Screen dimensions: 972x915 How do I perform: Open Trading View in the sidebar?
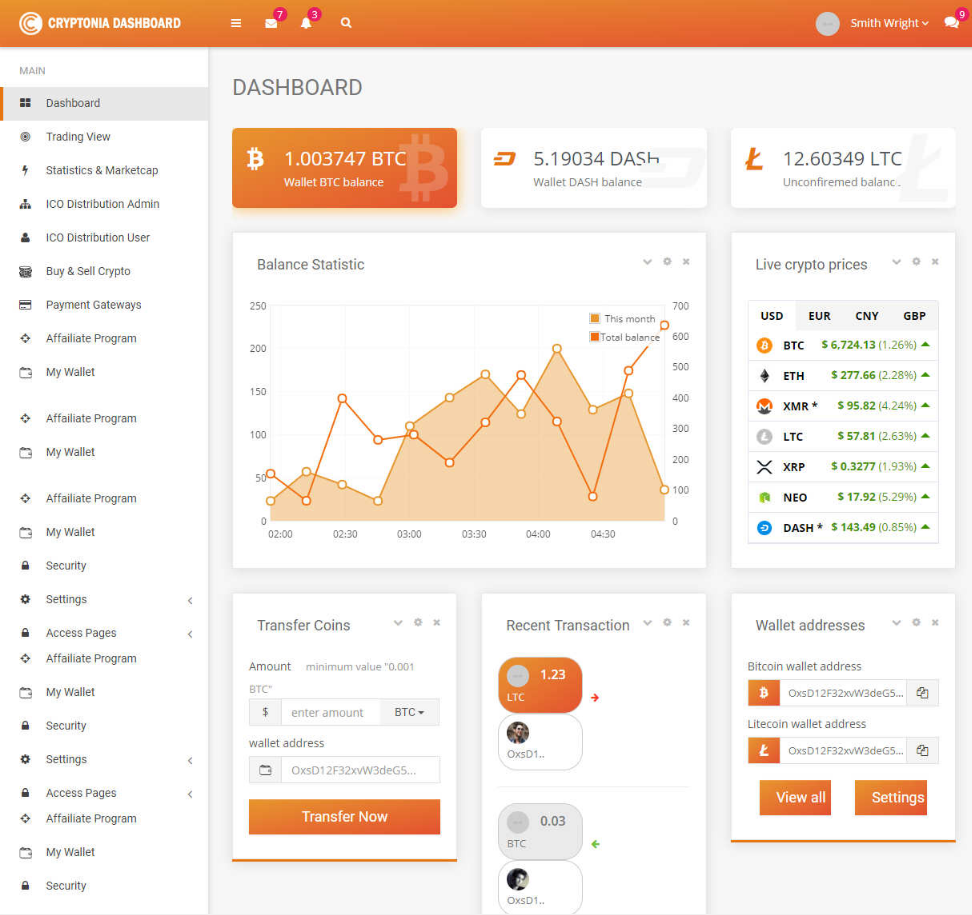click(104, 136)
